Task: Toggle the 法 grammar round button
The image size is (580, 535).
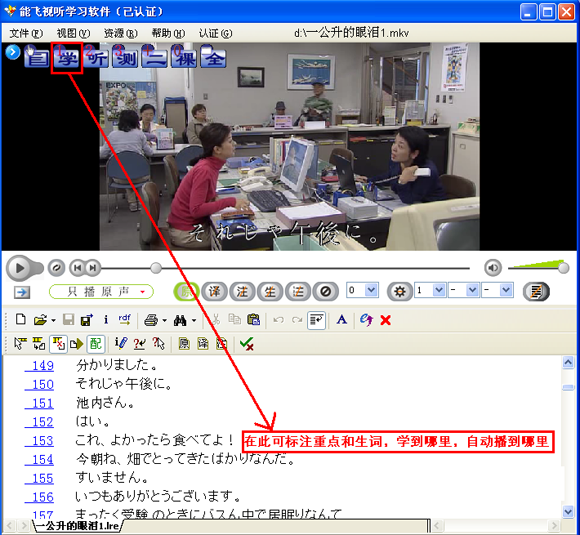Action: click(298, 292)
